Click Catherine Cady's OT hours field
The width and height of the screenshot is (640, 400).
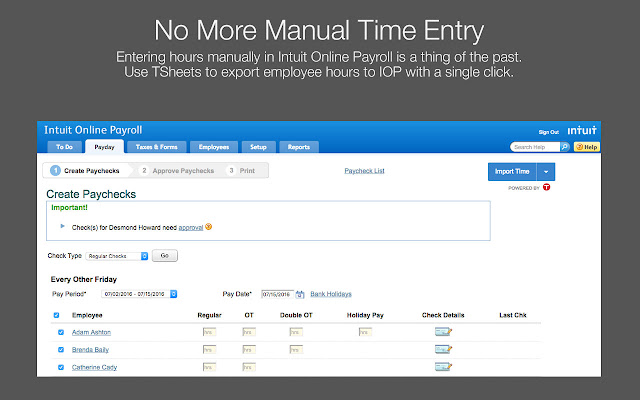pyautogui.click(x=249, y=367)
